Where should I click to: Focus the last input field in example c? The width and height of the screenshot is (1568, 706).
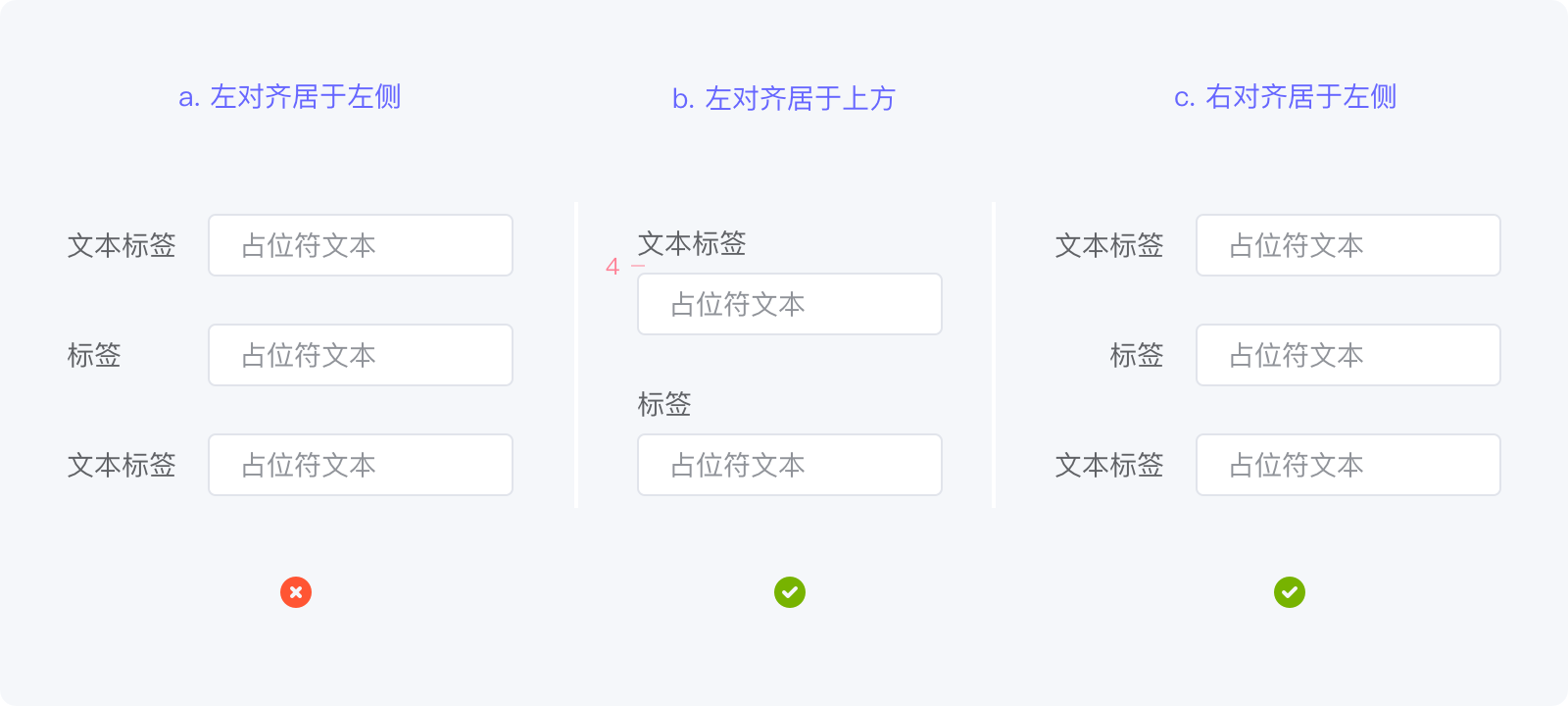coord(1348,465)
